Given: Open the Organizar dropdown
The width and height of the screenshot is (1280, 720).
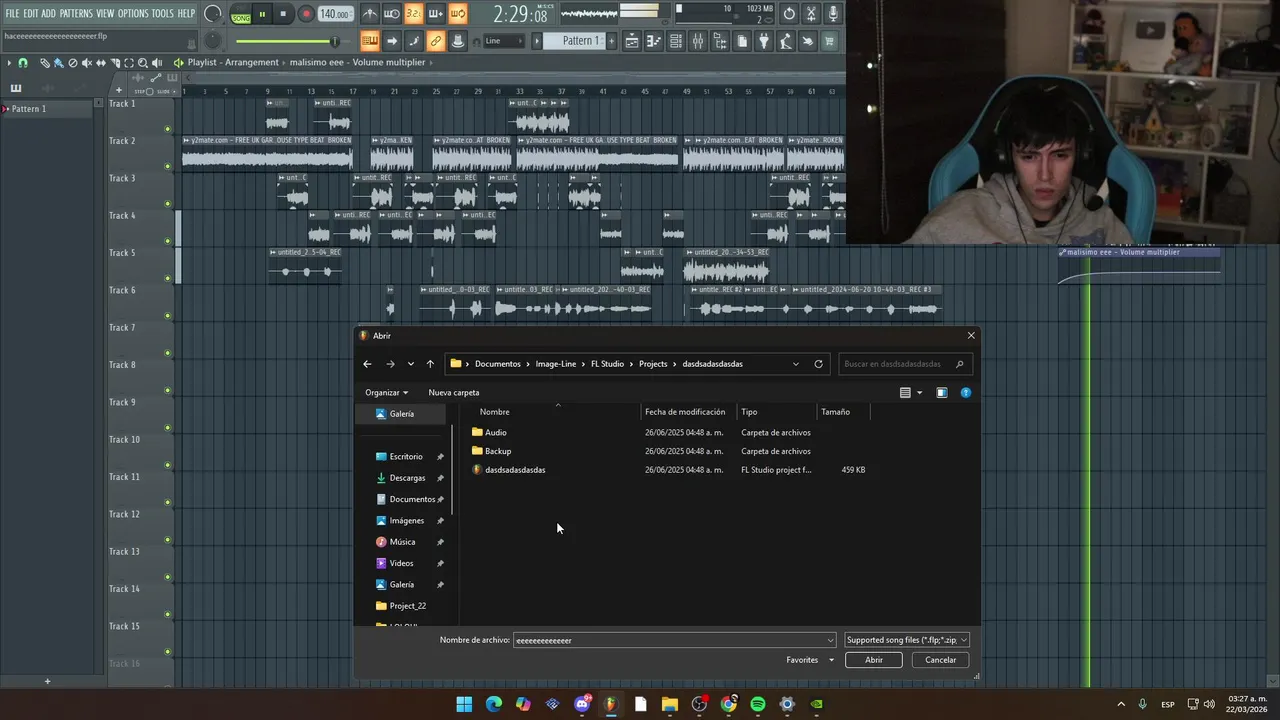Looking at the screenshot, I should point(386,393).
